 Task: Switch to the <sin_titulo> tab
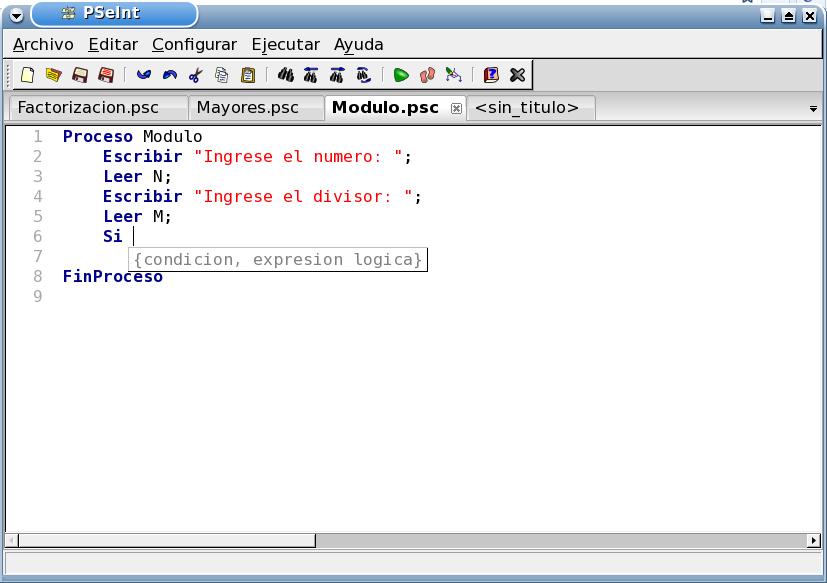531,108
